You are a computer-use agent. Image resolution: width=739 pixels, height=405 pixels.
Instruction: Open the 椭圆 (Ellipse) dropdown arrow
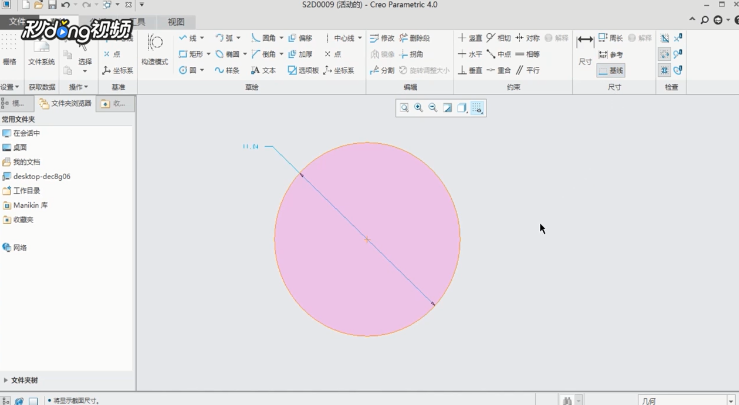pos(245,54)
